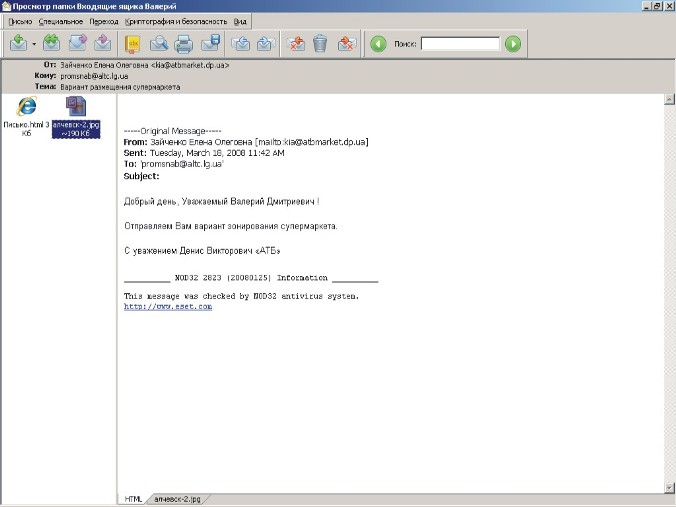
Task: Click the magnifier search-in-message icon
Action: [x=159, y=44]
